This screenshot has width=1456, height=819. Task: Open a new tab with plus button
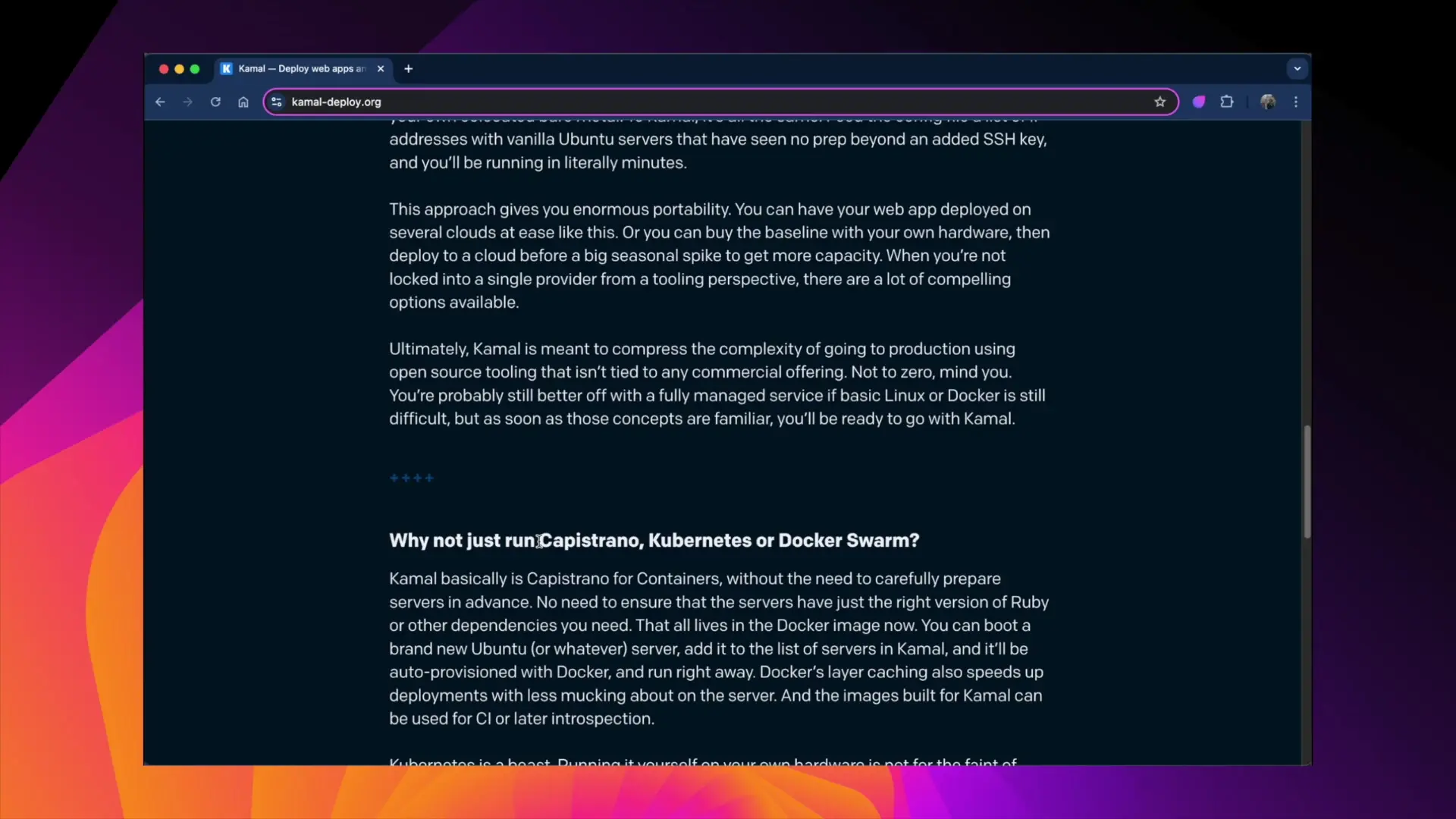[x=409, y=68]
